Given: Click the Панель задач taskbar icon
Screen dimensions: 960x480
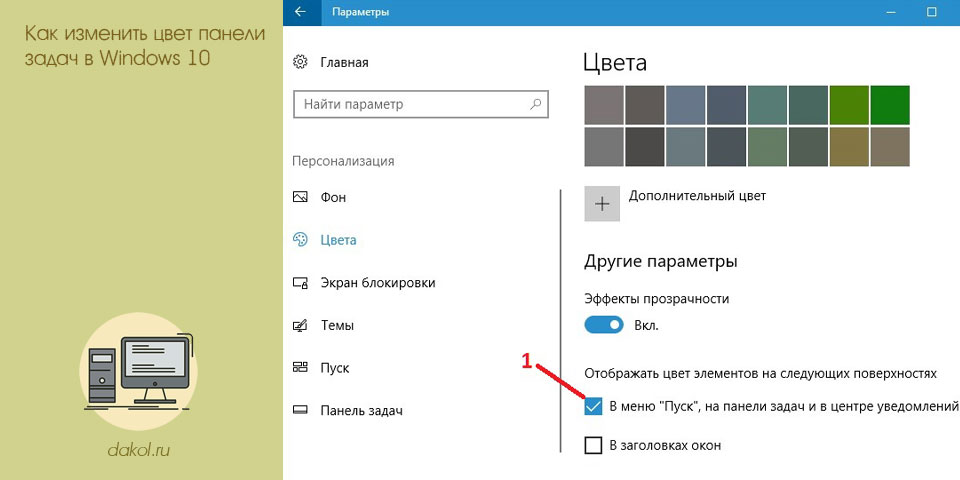Looking at the screenshot, I should coord(300,410).
